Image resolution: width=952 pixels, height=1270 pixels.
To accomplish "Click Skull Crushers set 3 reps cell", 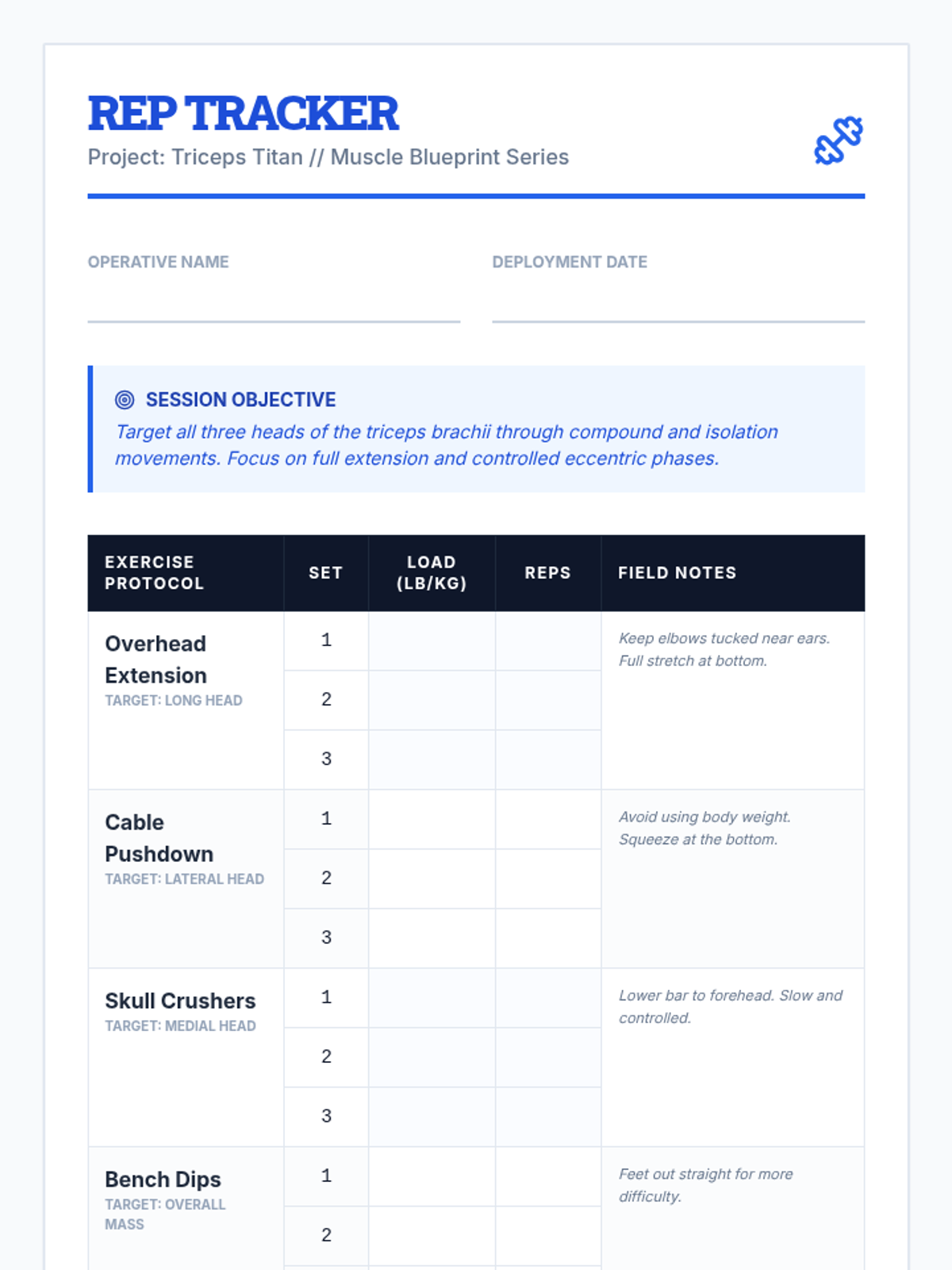I will [x=548, y=1117].
